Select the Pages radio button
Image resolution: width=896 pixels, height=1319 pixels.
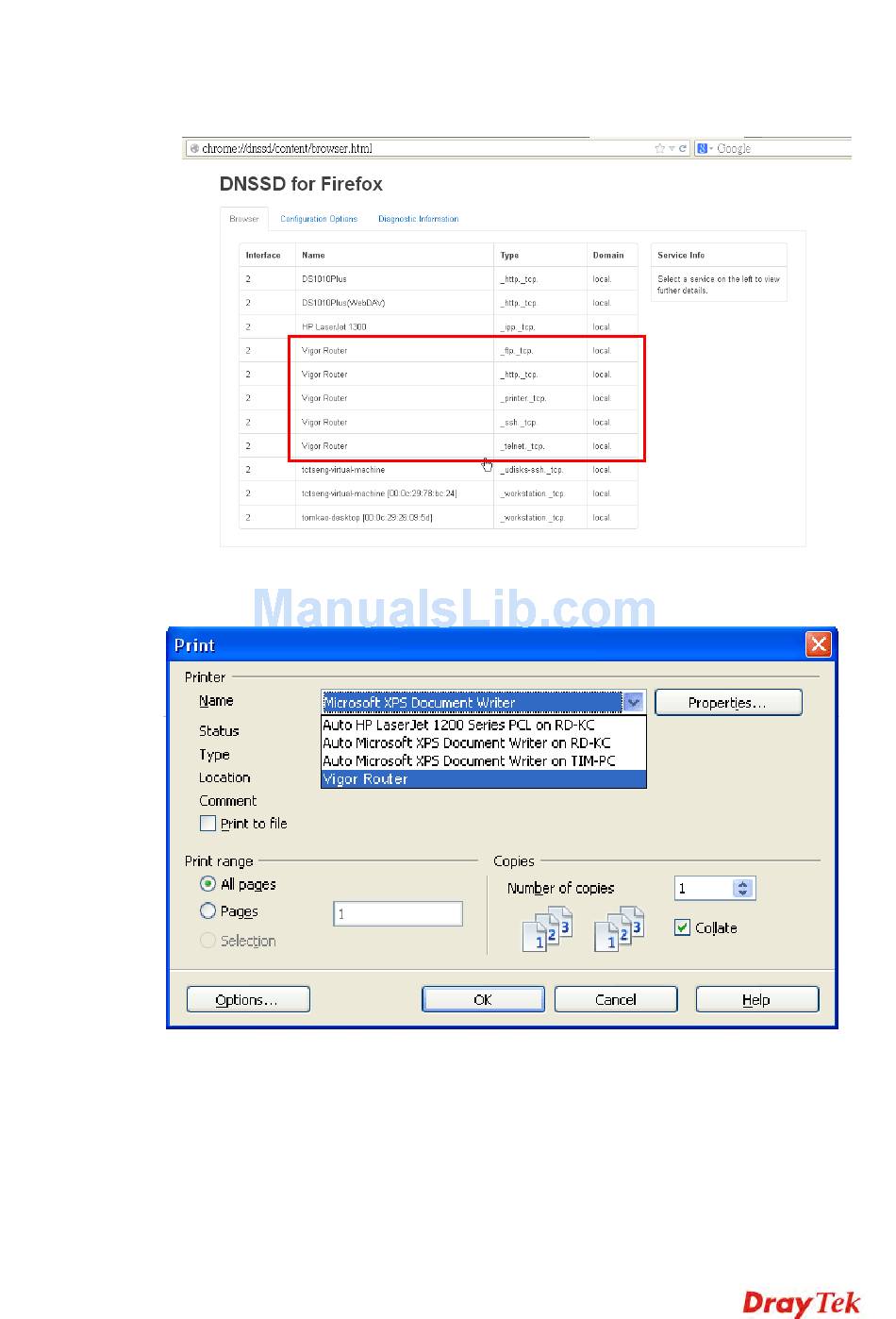pos(208,911)
